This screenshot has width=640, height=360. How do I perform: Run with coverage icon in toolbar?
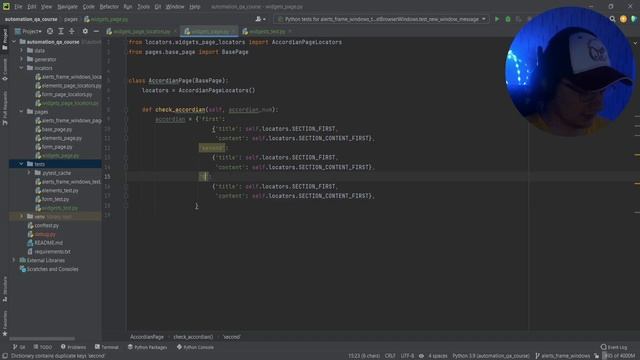click(x=518, y=19)
